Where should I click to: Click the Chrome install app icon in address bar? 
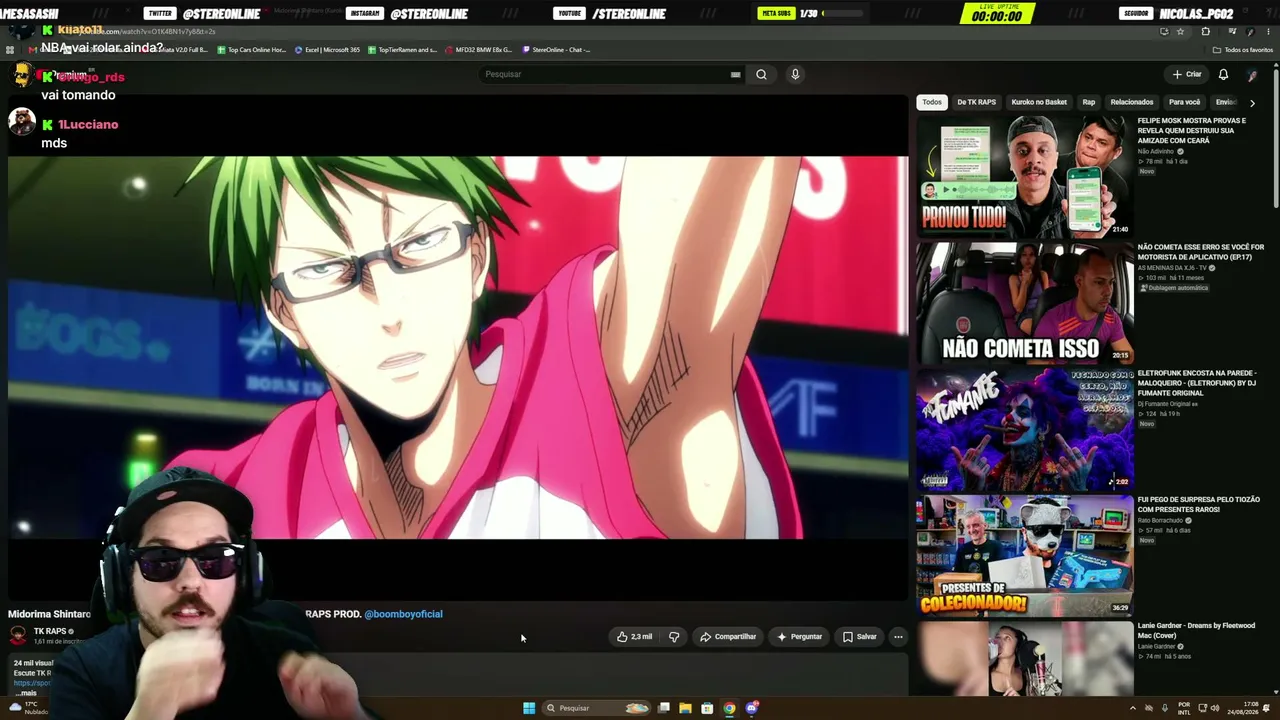click(x=1164, y=31)
